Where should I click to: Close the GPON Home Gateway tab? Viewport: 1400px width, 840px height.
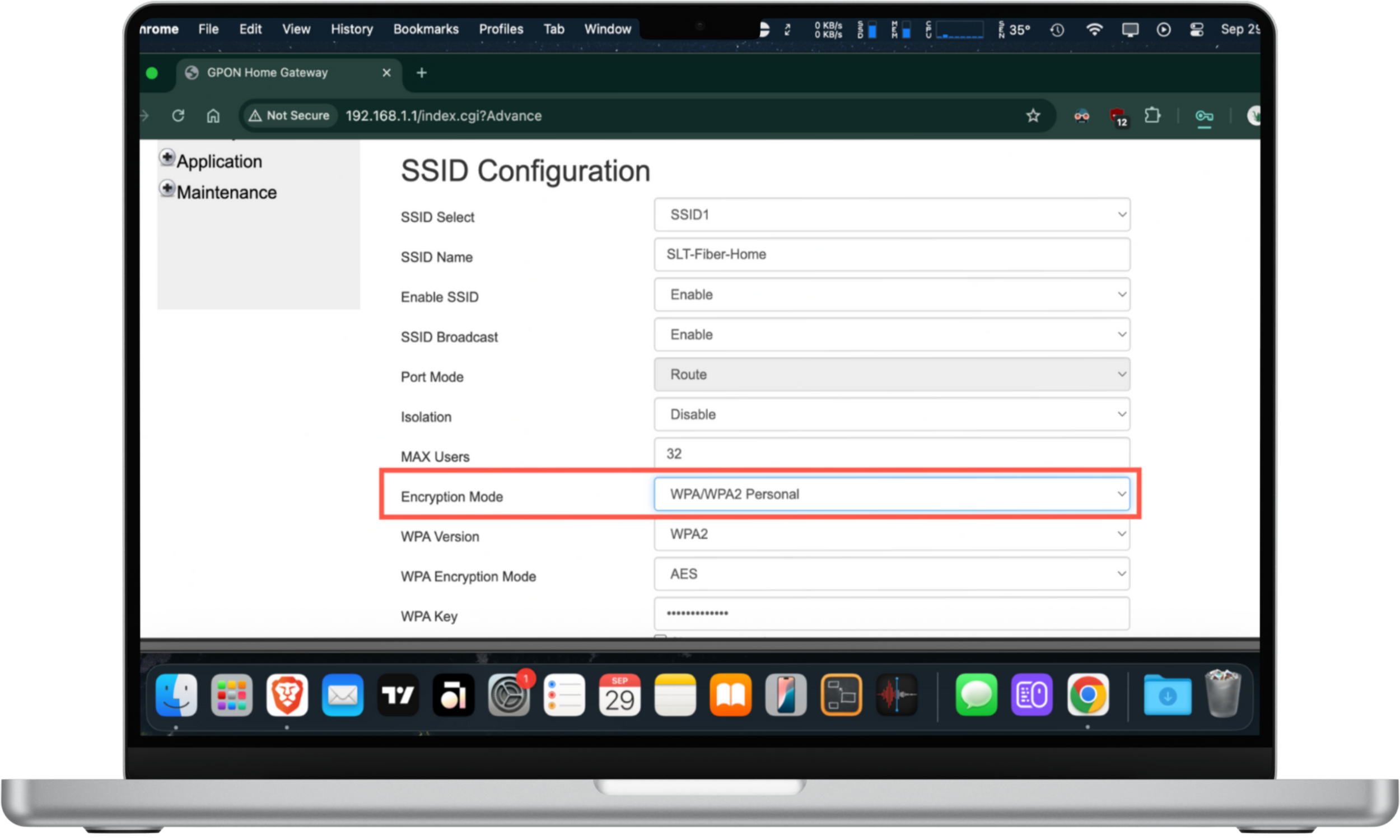coord(386,72)
